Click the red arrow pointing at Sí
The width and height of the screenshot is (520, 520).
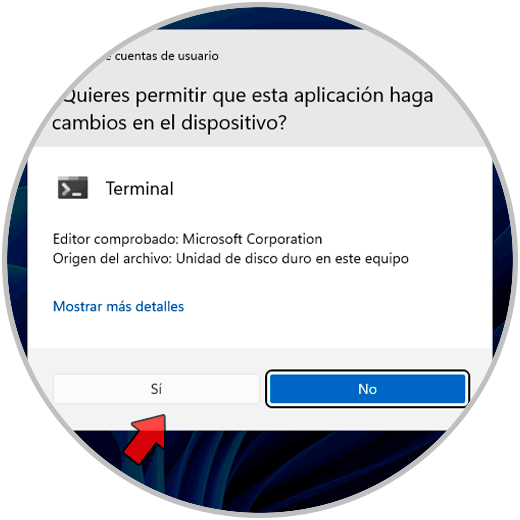point(146,439)
